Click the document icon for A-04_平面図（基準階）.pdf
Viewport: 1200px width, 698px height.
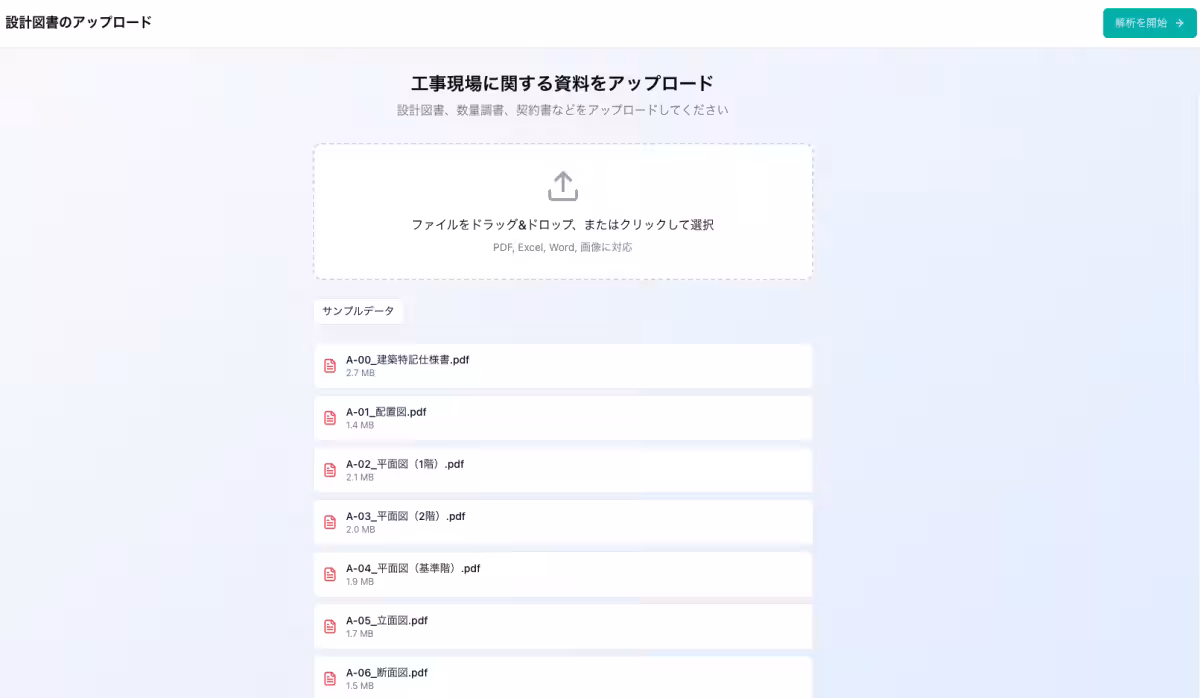(329, 574)
